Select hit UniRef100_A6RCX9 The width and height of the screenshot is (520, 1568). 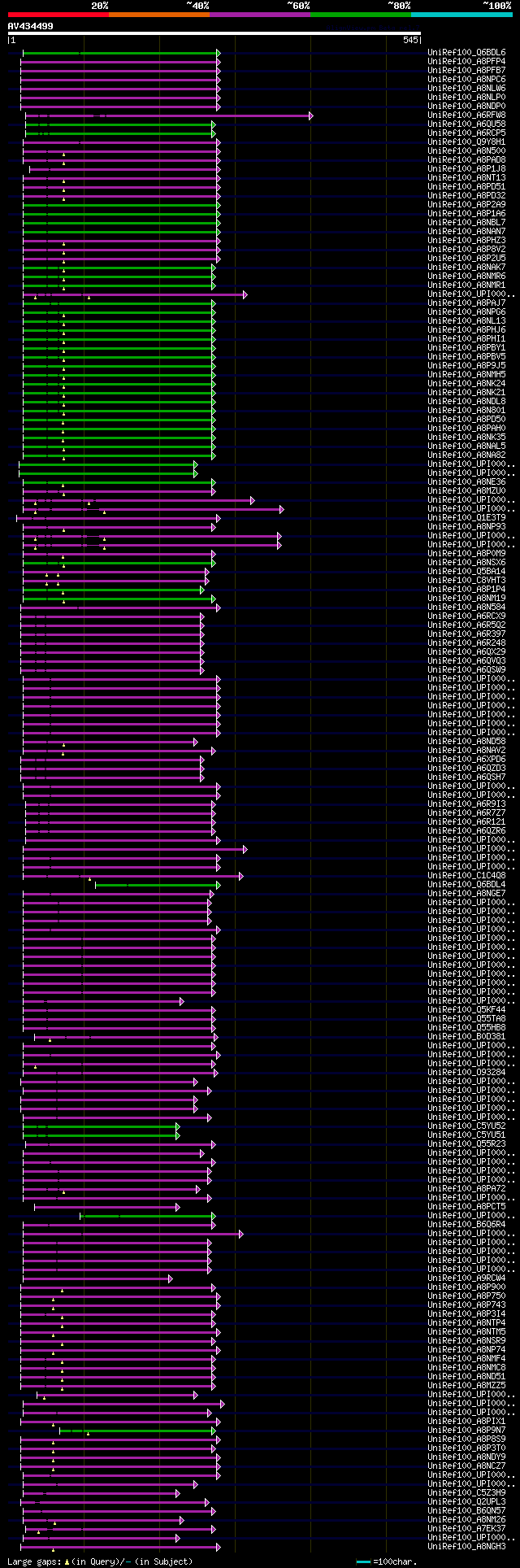(x=466, y=616)
